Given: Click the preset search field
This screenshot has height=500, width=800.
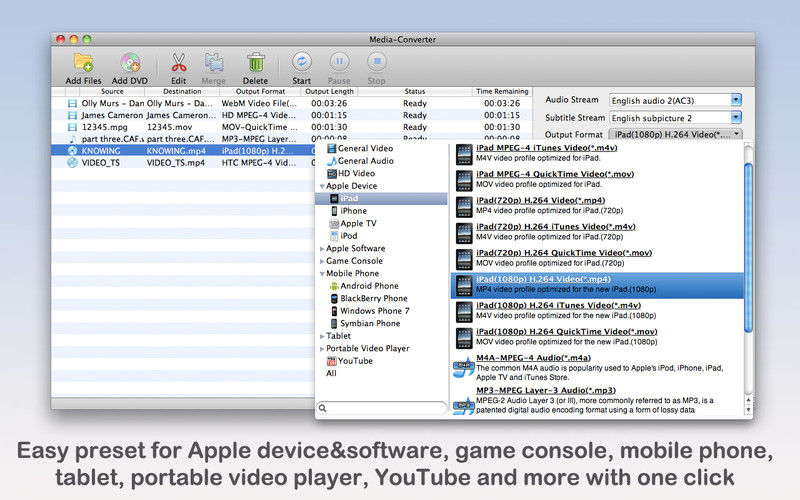Looking at the screenshot, I should click(x=382, y=408).
